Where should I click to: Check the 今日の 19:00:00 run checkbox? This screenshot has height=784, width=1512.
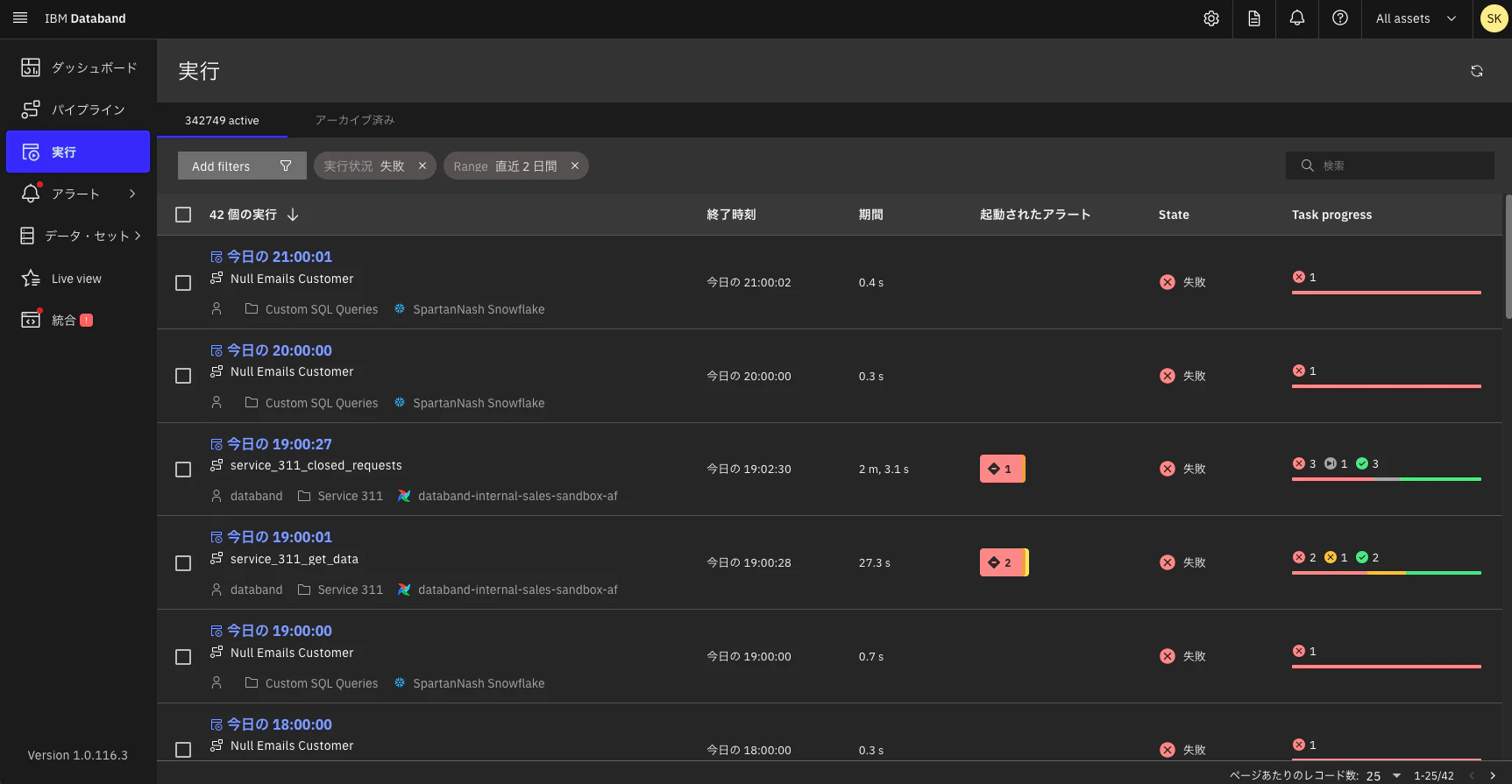pos(183,657)
